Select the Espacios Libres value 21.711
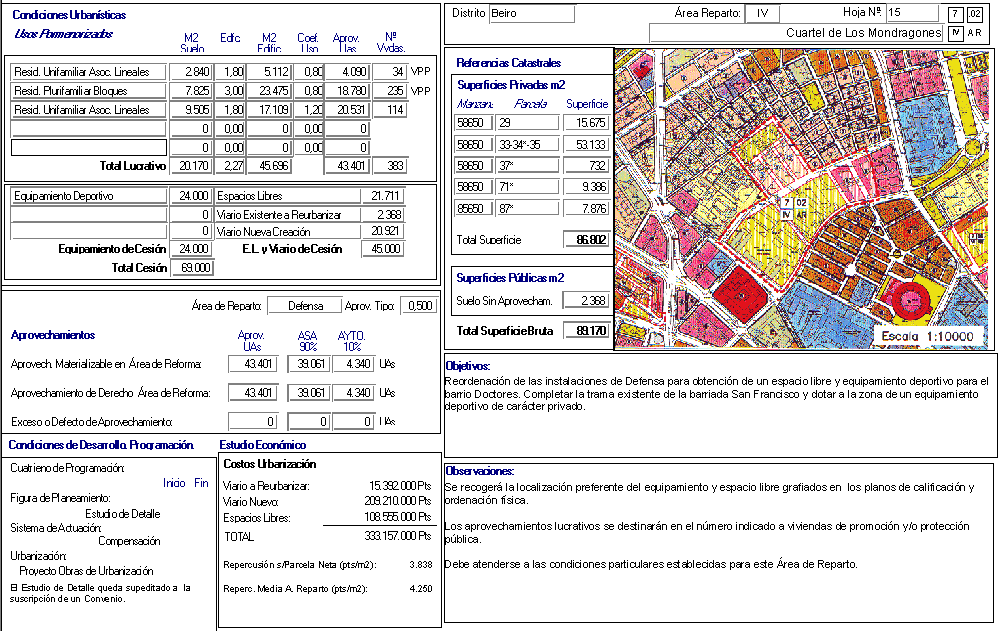The height and width of the screenshot is (631, 1000). point(381,196)
